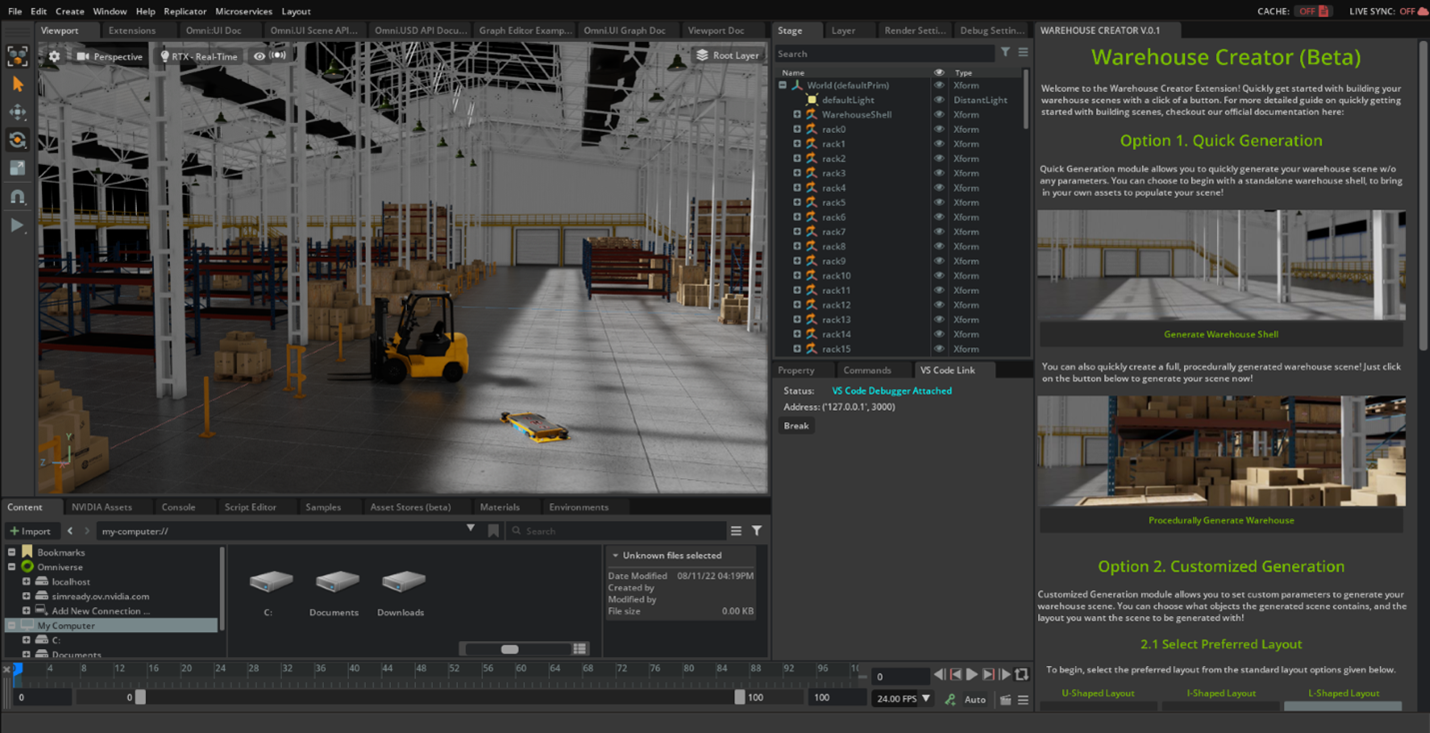
Task: Click the timeline range start handle at 0
Action: point(140,697)
